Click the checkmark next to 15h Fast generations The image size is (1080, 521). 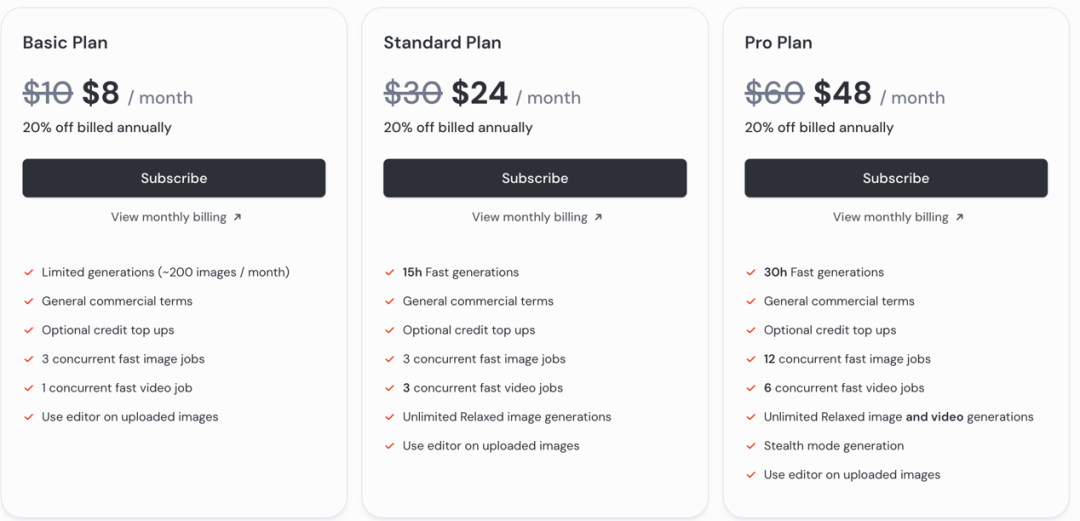click(389, 272)
